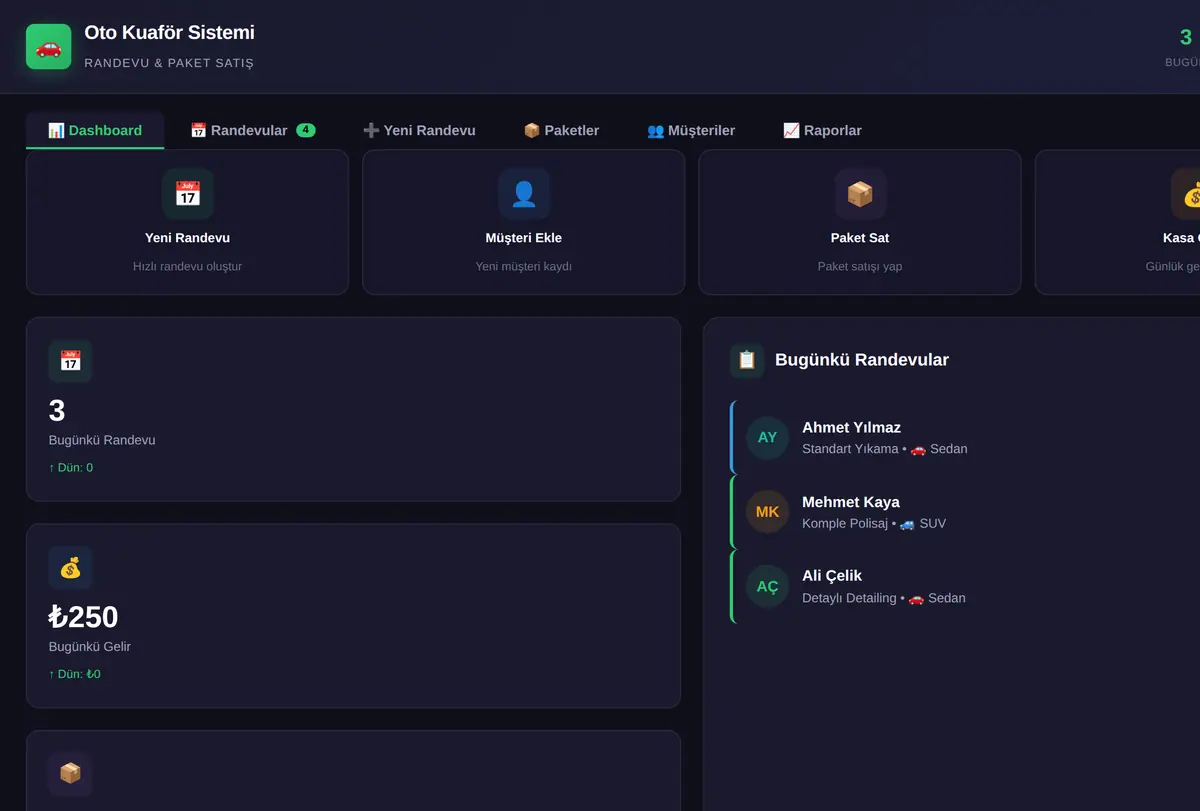Click the 'Paket satışı yap' subtitle
Viewport: 1200px width, 811px height.
coord(860,266)
